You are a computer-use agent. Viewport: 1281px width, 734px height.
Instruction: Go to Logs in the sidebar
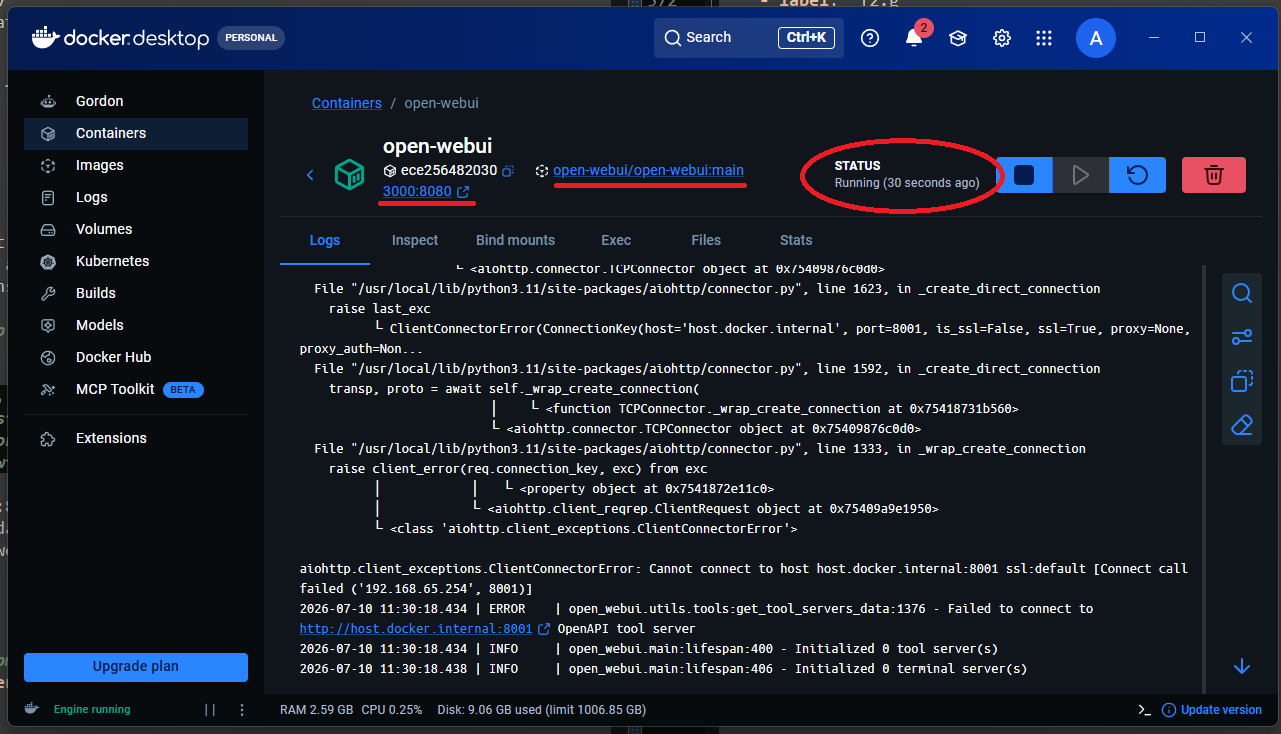pos(136,197)
